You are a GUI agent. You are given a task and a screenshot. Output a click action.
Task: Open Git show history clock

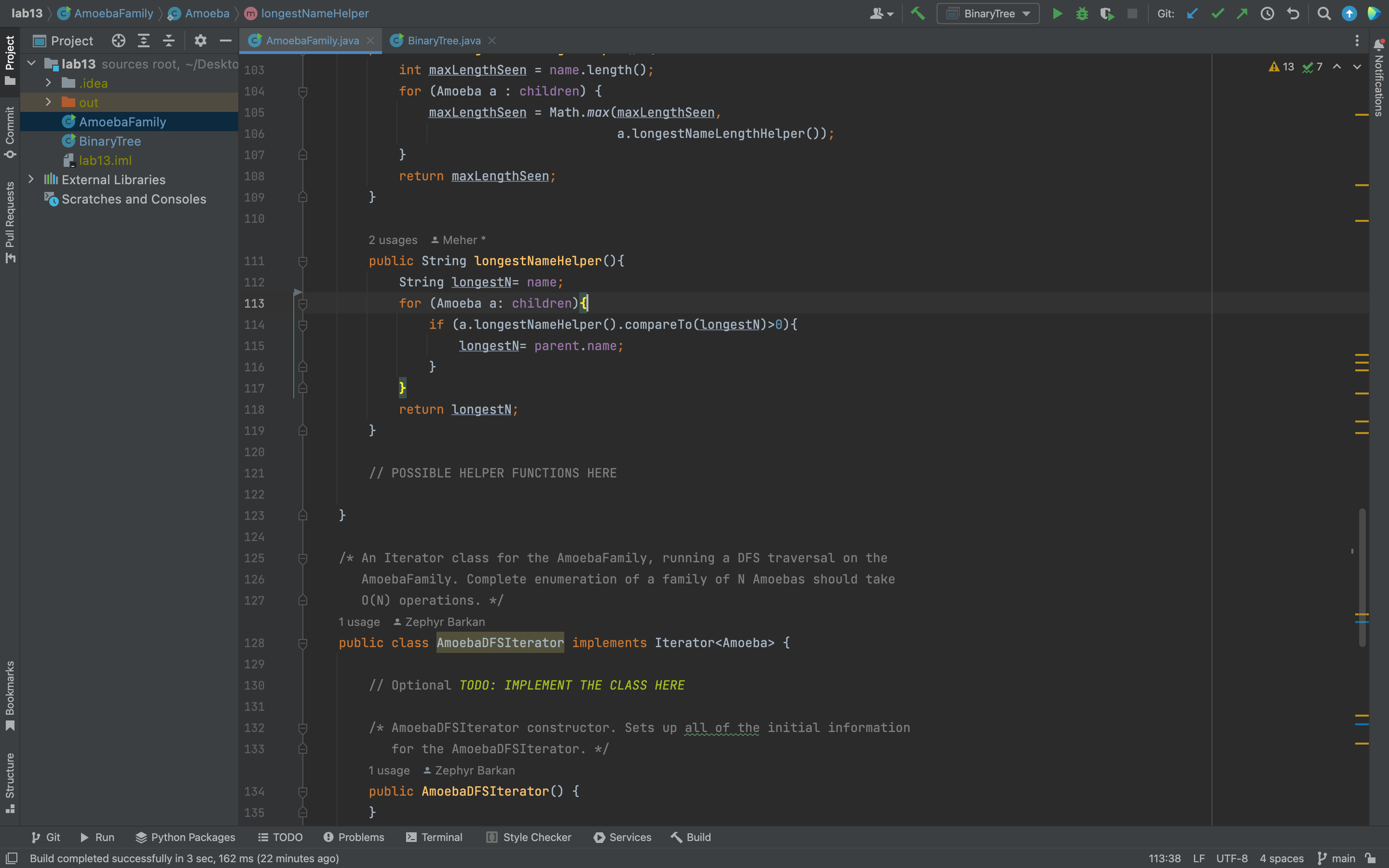pos(1267,14)
